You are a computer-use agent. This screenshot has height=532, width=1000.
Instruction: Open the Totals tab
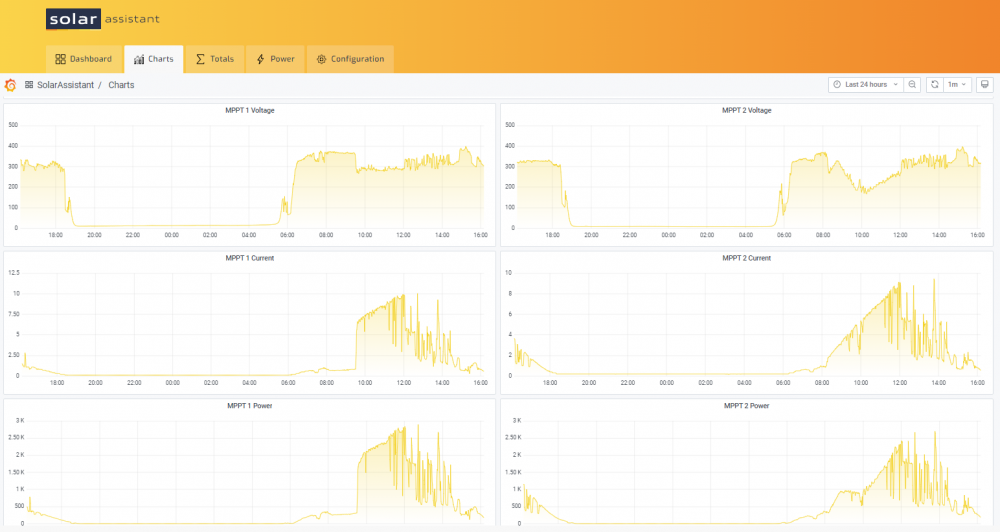point(215,59)
